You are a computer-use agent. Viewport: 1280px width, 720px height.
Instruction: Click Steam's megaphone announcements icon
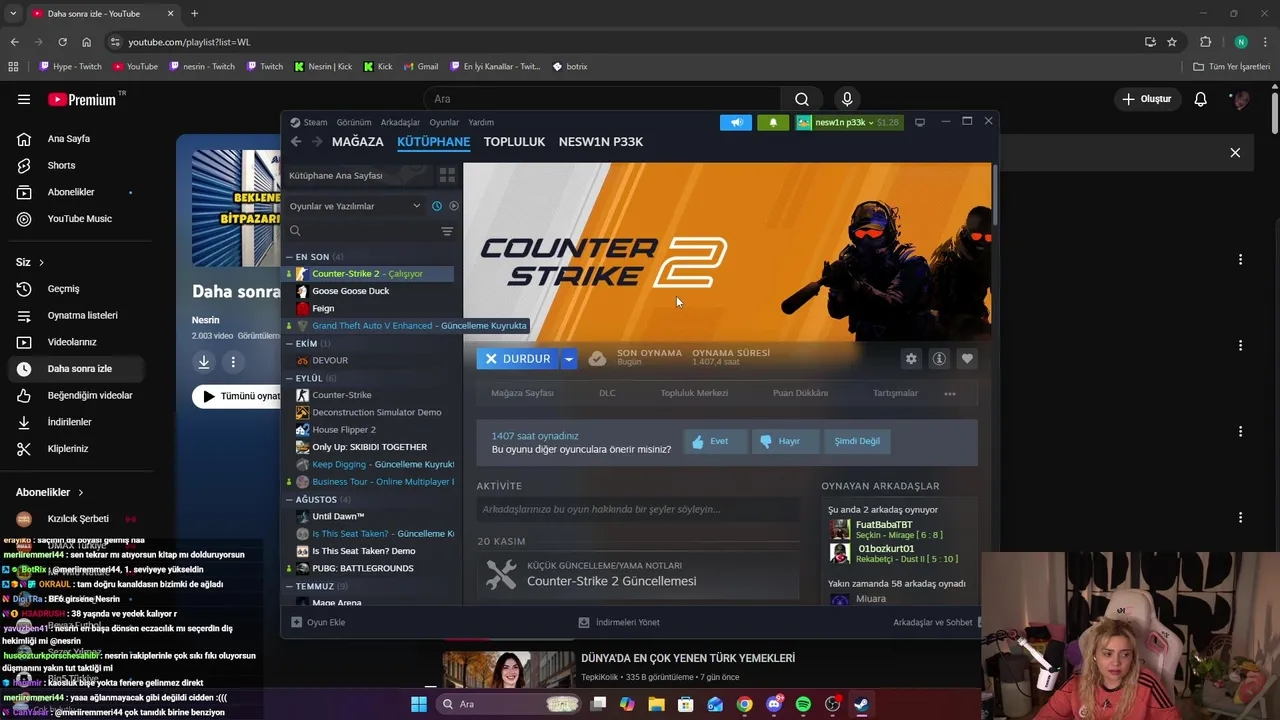tap(736, 122)
